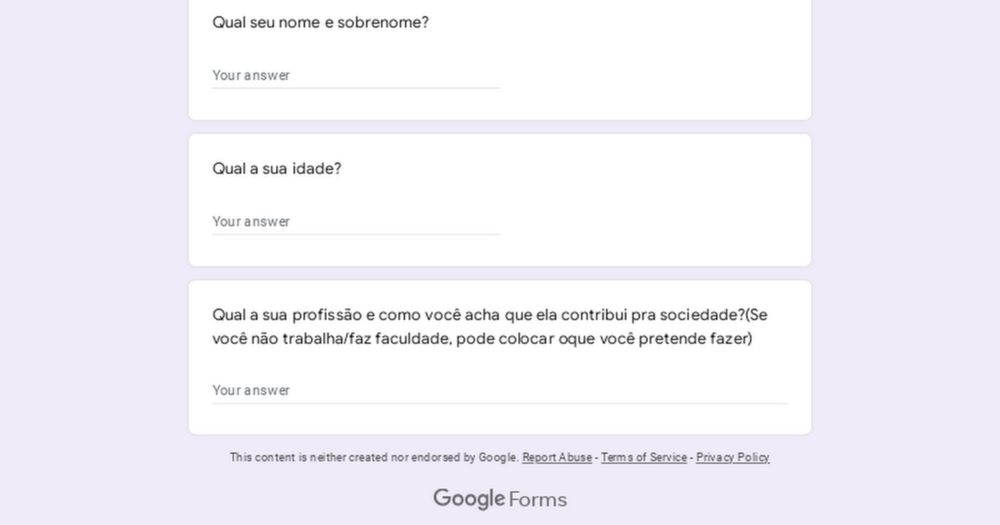Click 'This content is neither created' disclaimer text
The height and width of the screenshot is (525, 1000).
(374, 457)
